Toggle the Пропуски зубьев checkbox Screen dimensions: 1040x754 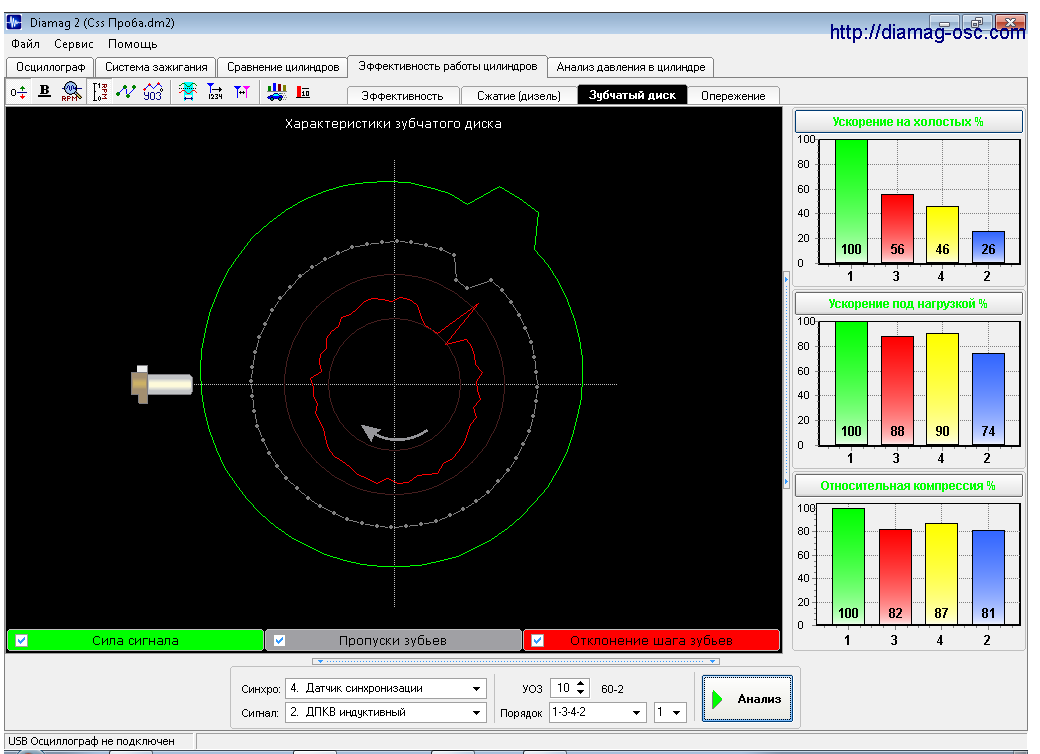(279, 641)
